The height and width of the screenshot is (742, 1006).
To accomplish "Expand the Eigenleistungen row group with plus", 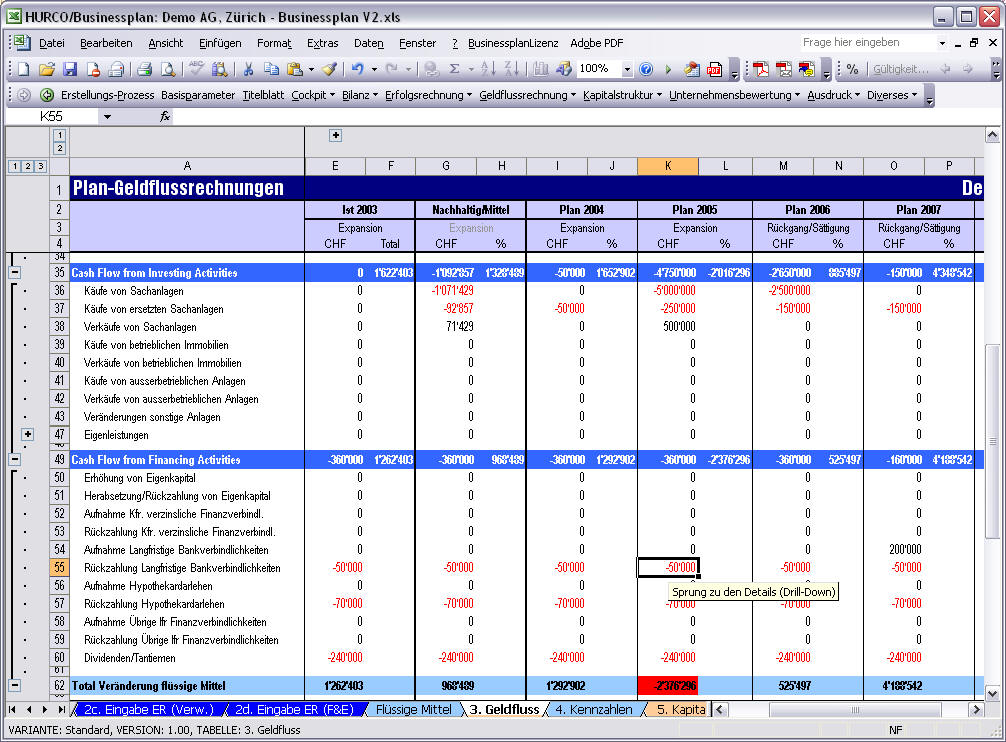I will coord(28,434).
